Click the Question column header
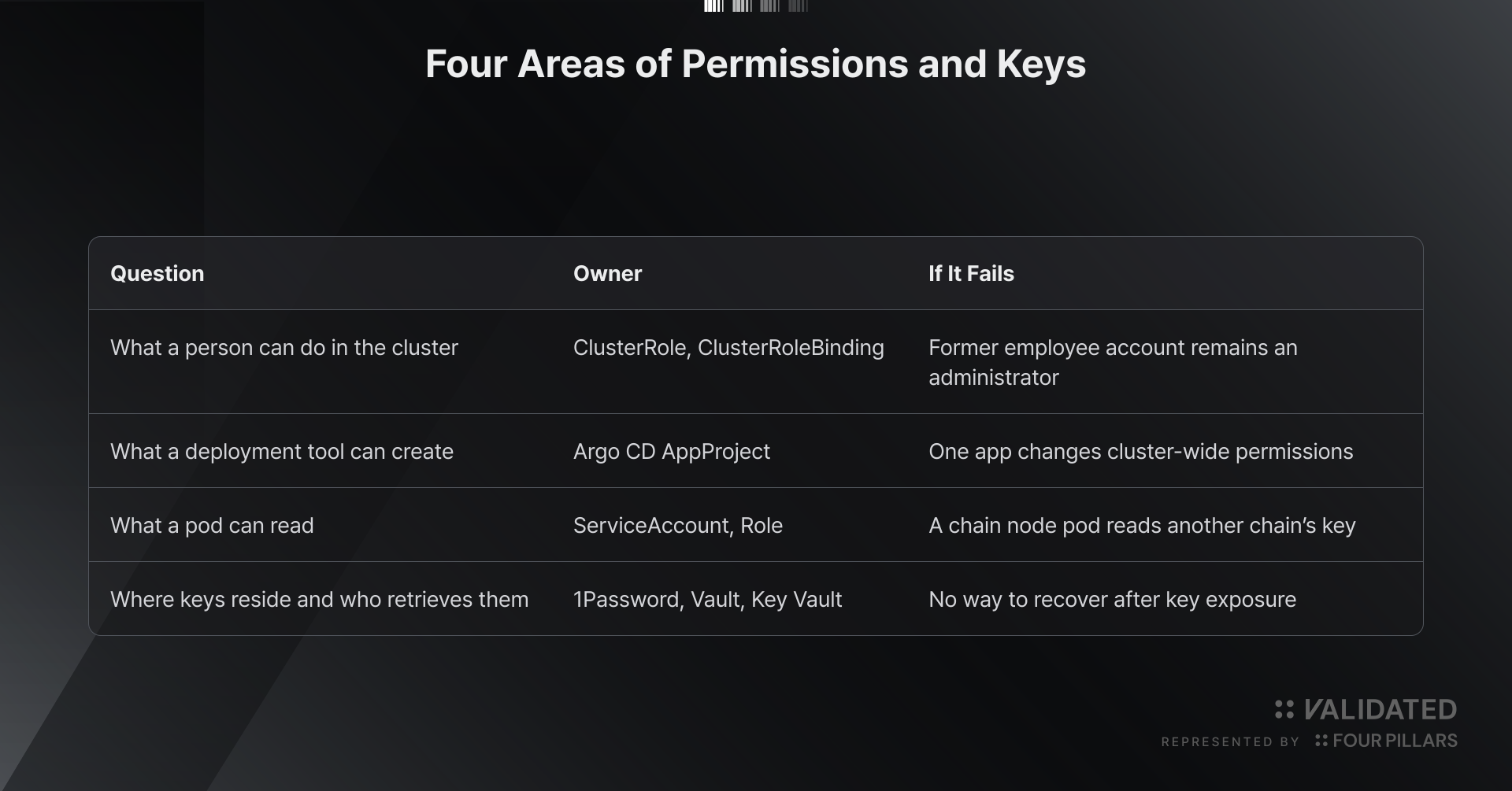The height and width of the screenshot is (791, 1512). [x=157, y=273]
